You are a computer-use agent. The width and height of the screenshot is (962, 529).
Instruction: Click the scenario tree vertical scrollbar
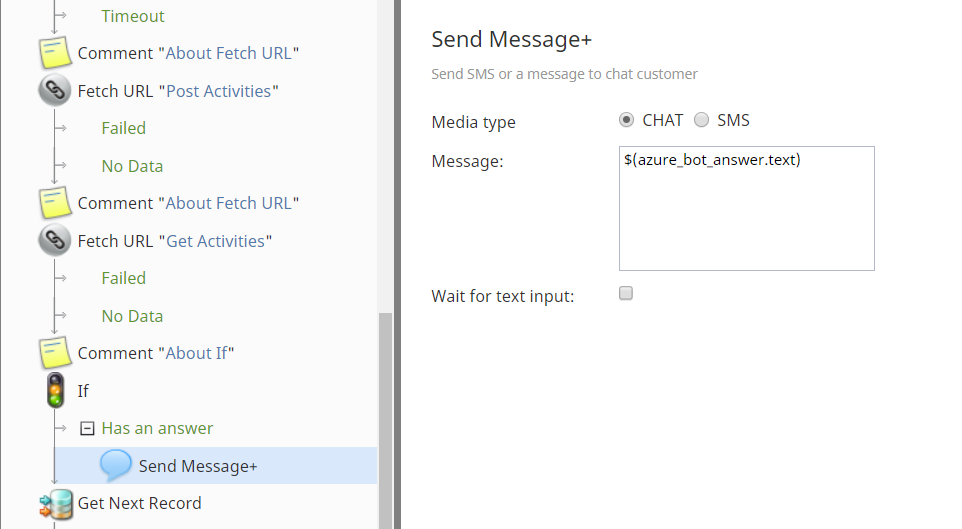click(x=385, y=420)
